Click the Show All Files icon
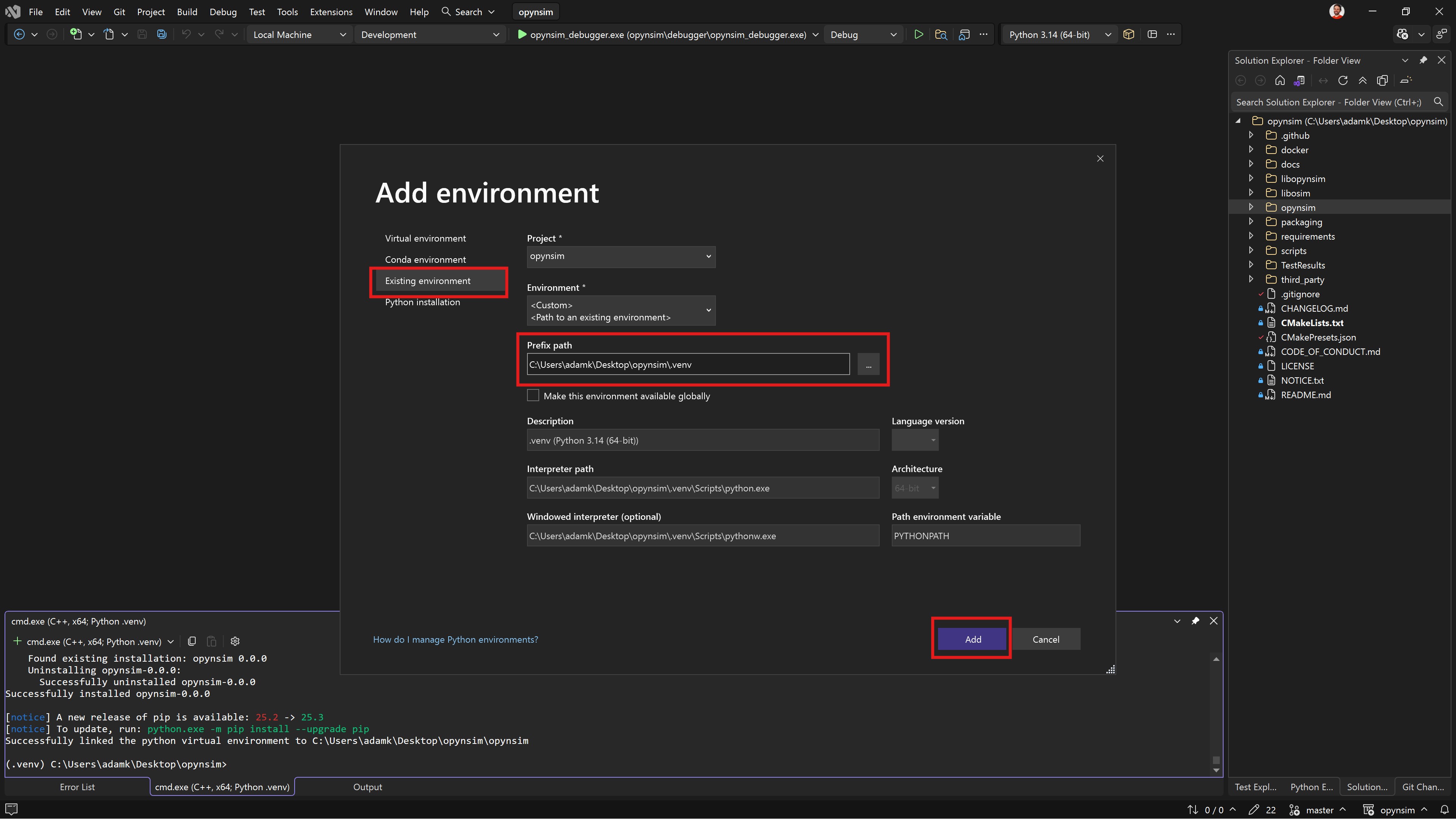The width and height of the screenshot is (1456, 819). 1382,80
